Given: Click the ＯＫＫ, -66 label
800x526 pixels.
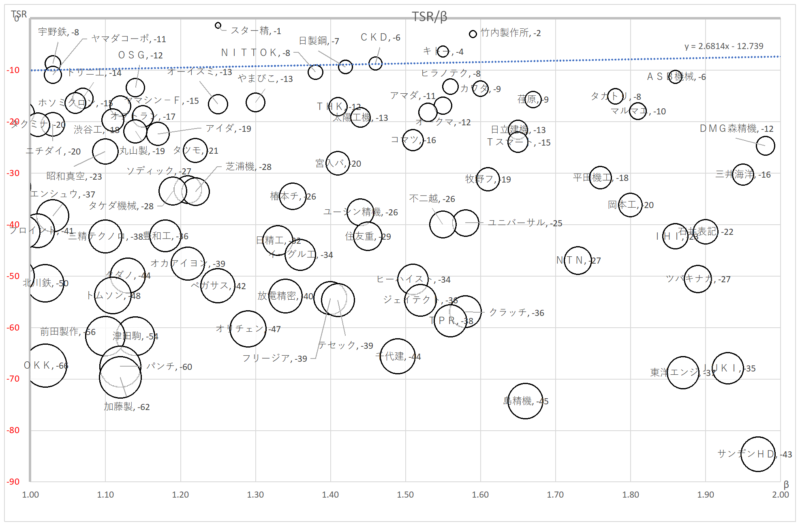Looking at the screenshot, I should 46,366.
